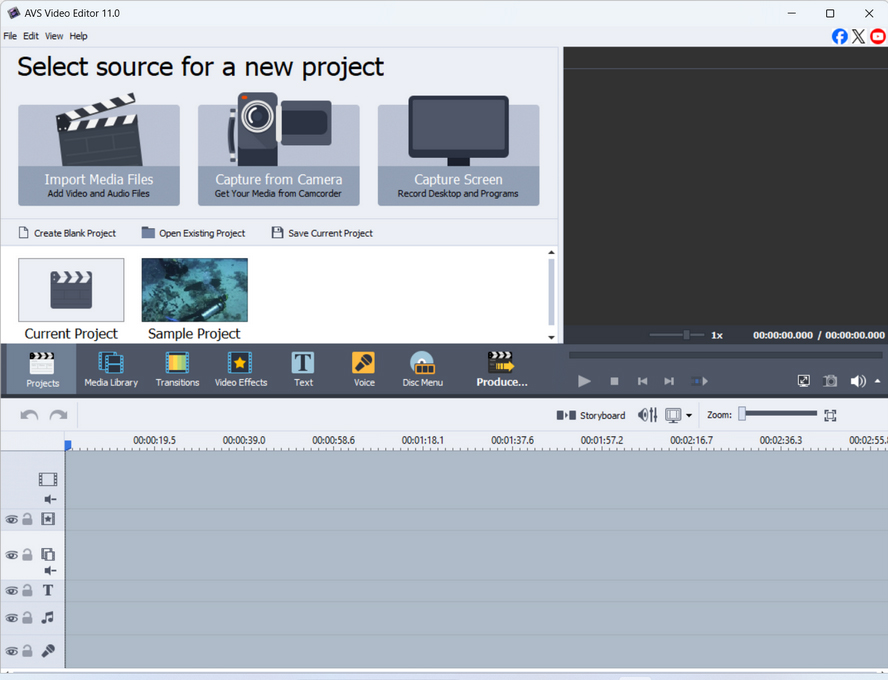Hide the text track
Screen dimensions: 888x680
11,591
